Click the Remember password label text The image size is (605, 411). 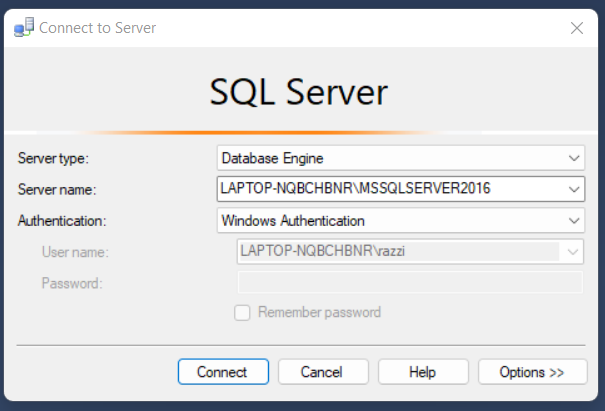click(319, 312)
